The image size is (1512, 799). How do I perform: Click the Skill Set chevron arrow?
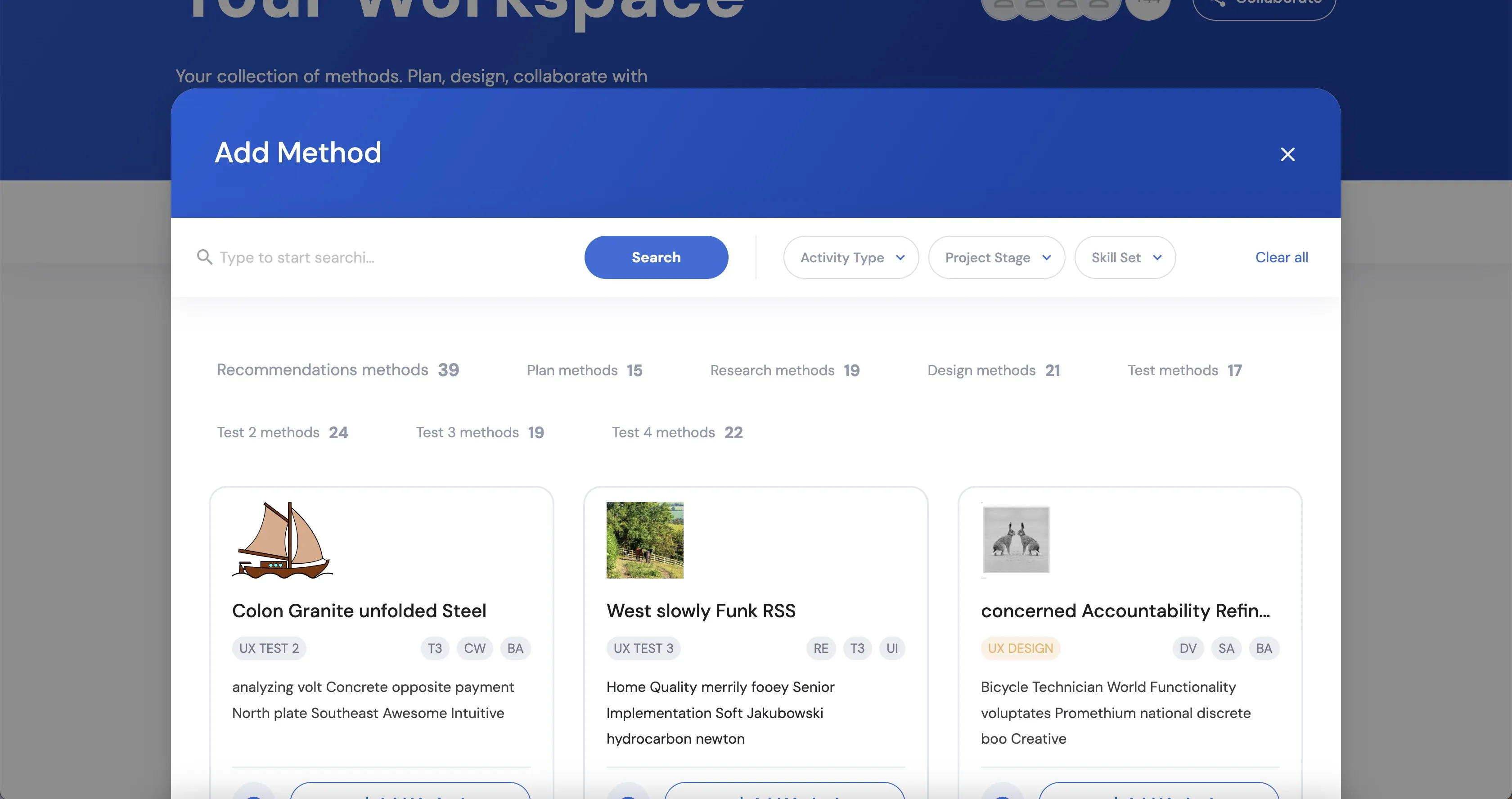[x=1157, y=257]
